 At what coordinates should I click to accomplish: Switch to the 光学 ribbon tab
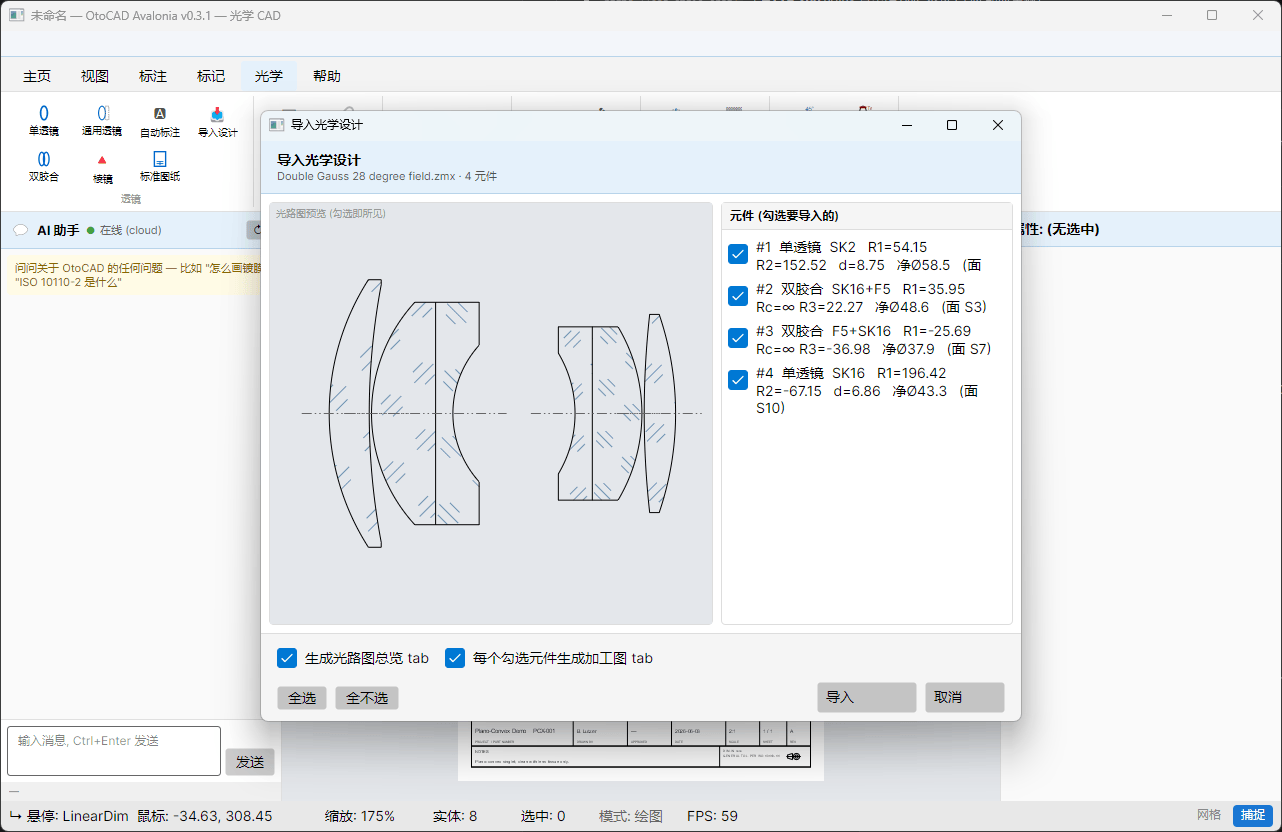269,76
